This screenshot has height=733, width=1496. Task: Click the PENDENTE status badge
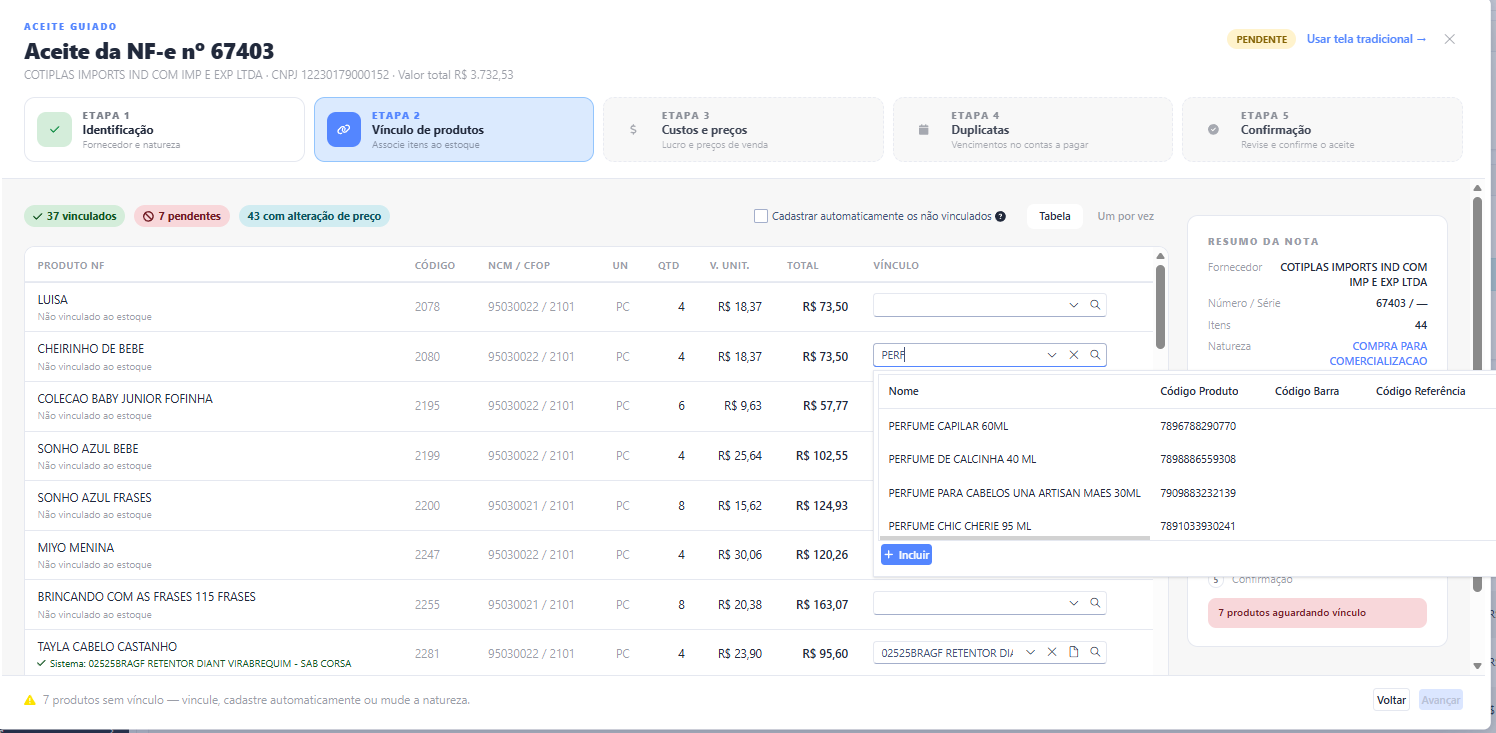click(1261, 39)
